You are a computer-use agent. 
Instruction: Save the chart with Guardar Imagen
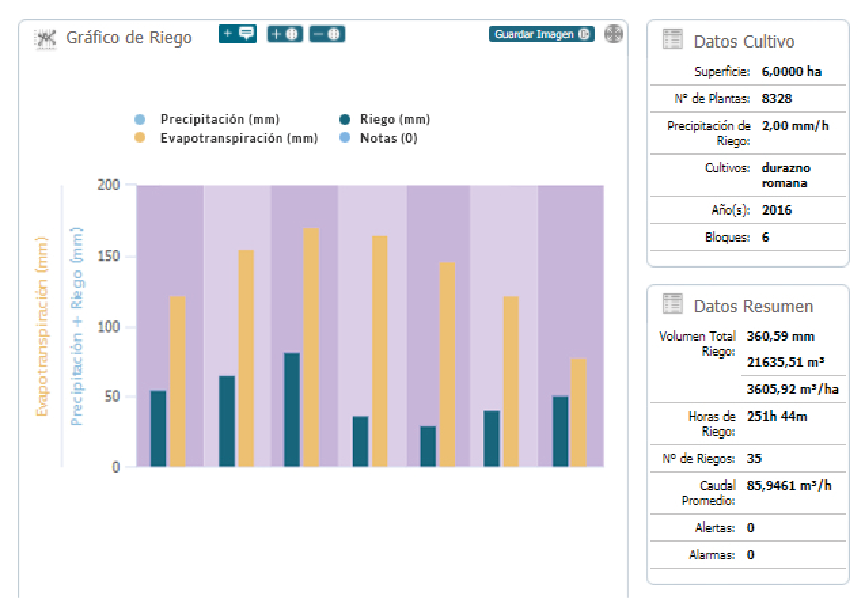pos(541,34)
